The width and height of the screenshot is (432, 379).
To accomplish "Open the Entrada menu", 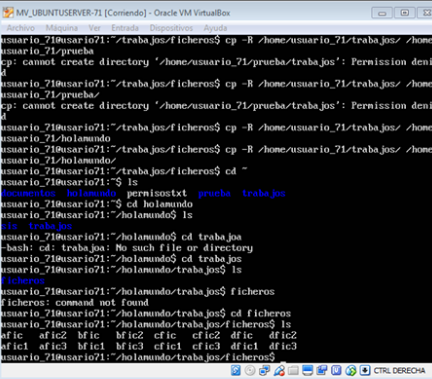I will (x=125, y=28).
